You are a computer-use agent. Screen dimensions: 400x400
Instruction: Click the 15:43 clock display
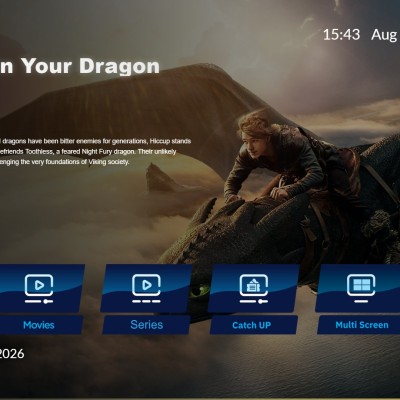coord(342,35)
